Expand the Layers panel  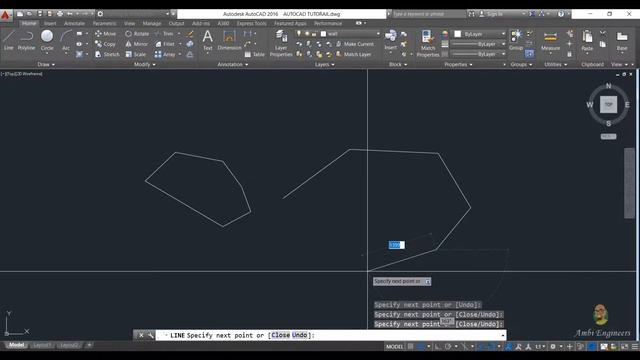pos(324,64)
